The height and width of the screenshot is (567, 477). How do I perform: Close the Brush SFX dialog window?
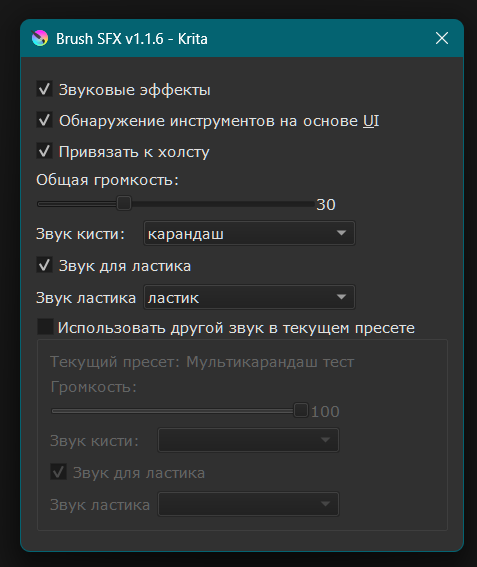pyautogui.click(x=442, y=38)
